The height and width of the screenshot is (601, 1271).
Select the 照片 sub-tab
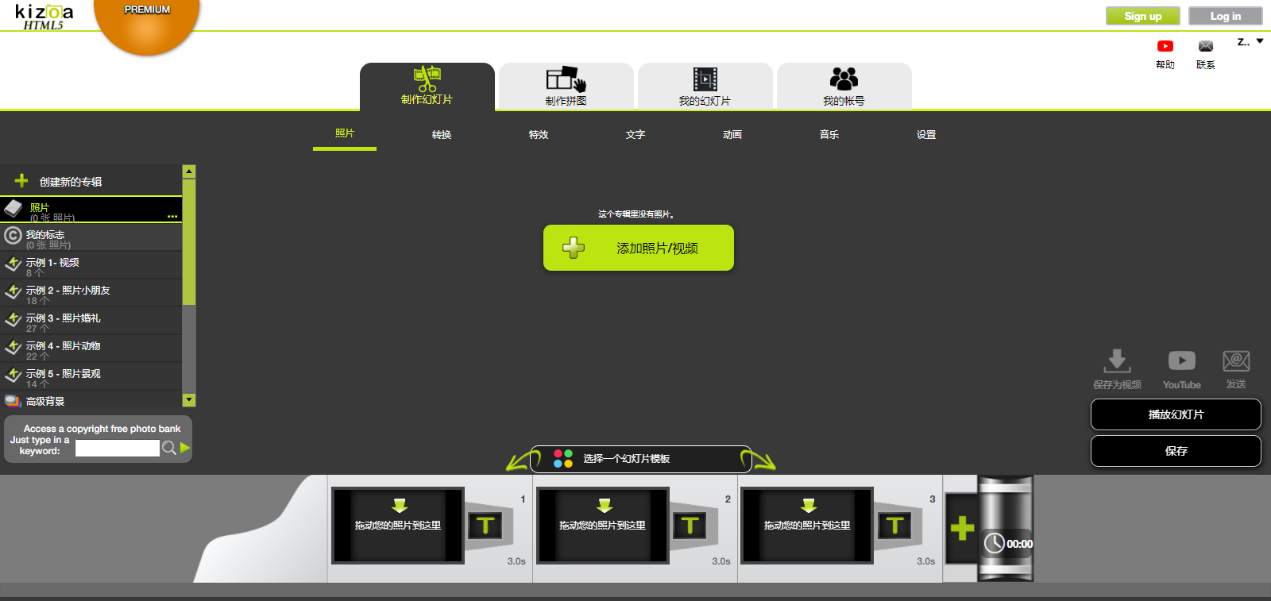click(344, 134)
